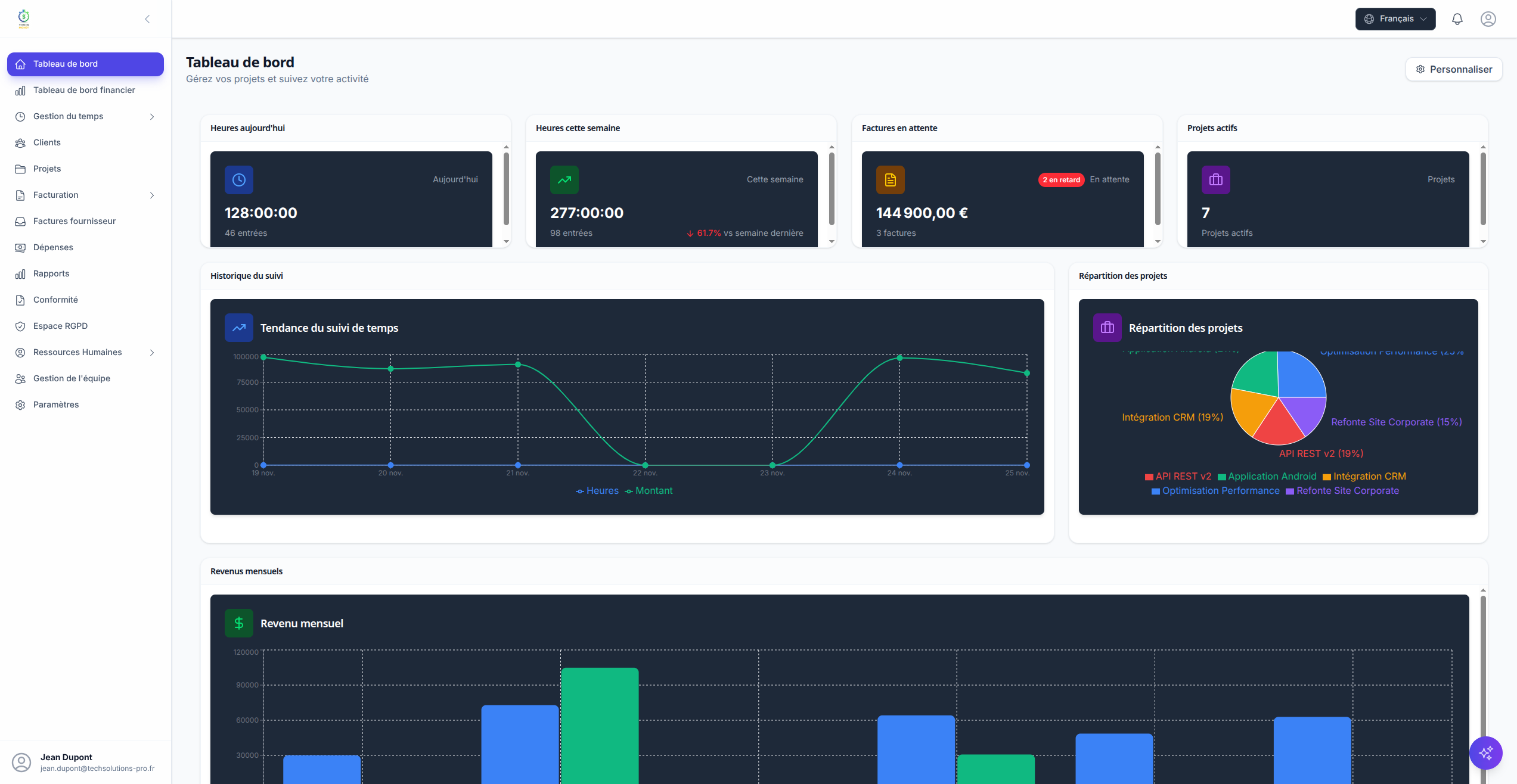Image resolution: width=1517 pixels, height=784 pixels.
Task: Open Espace RGPD shield icon
Action: tap(20, 326)
